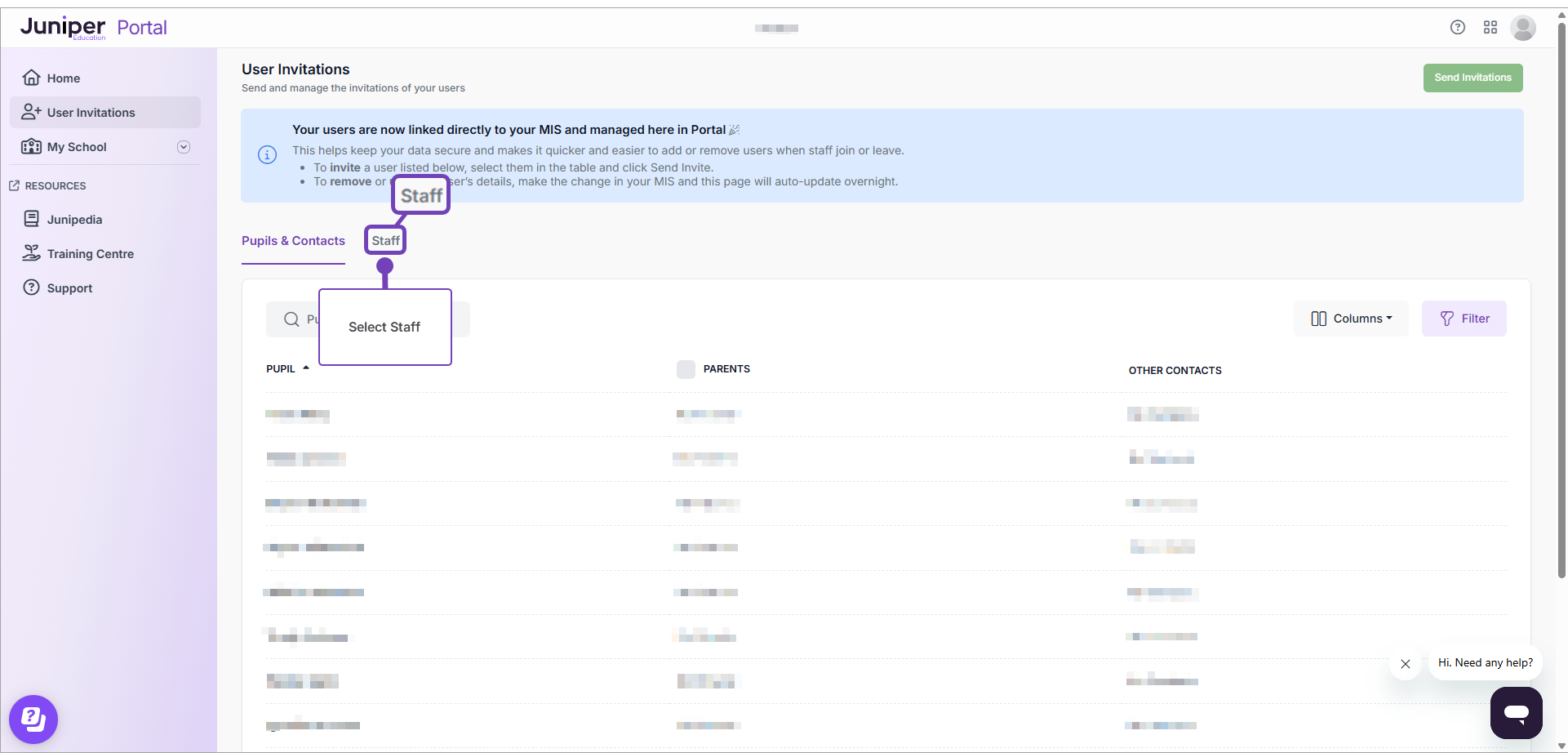Click the page vertical scrollbar
This screenshot has width=1568, height=753.
click(1561, 327)
